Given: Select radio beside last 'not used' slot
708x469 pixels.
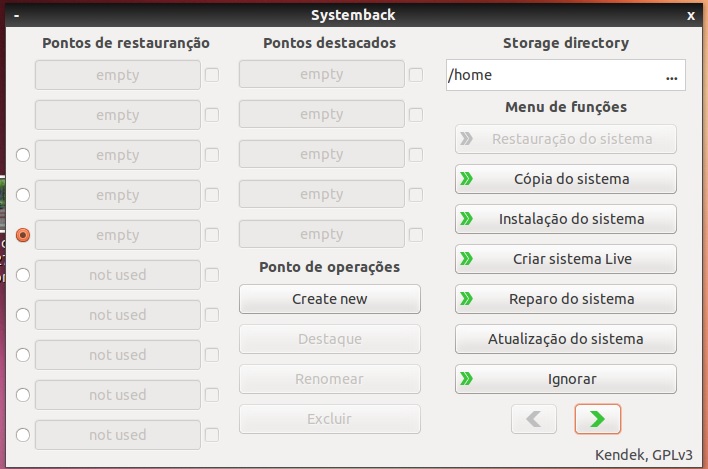Looking at the screenshot, I should pos(23,435).
